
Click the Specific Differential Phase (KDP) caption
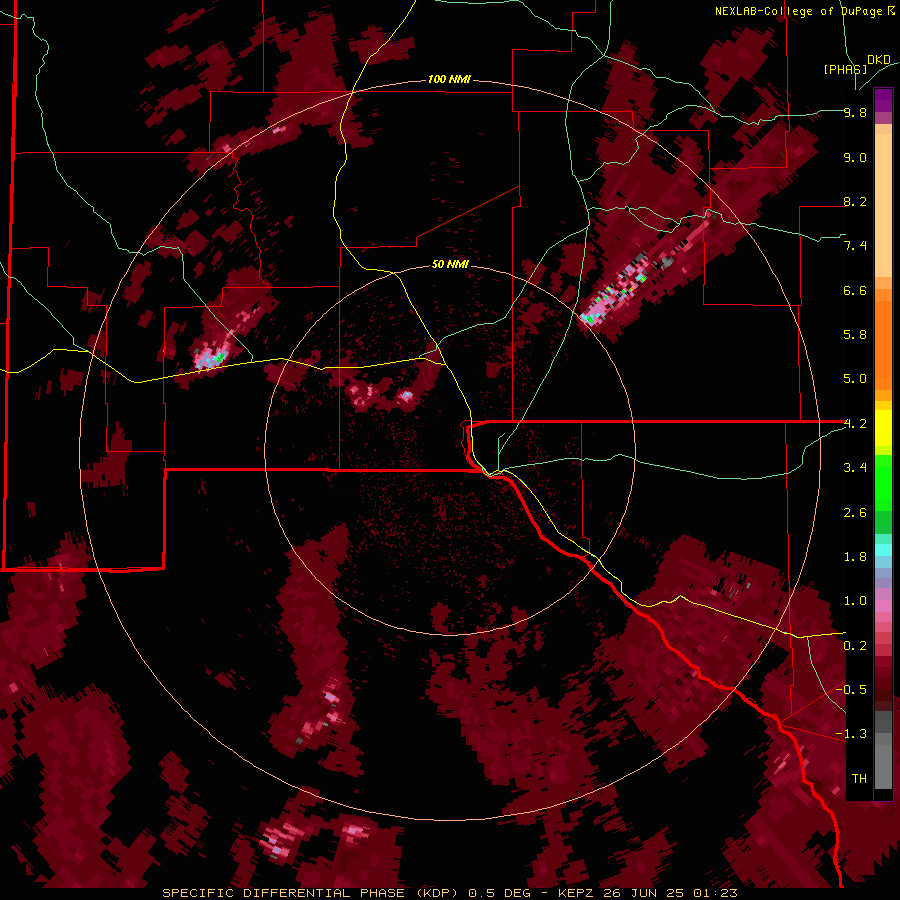tap(311, 893)
